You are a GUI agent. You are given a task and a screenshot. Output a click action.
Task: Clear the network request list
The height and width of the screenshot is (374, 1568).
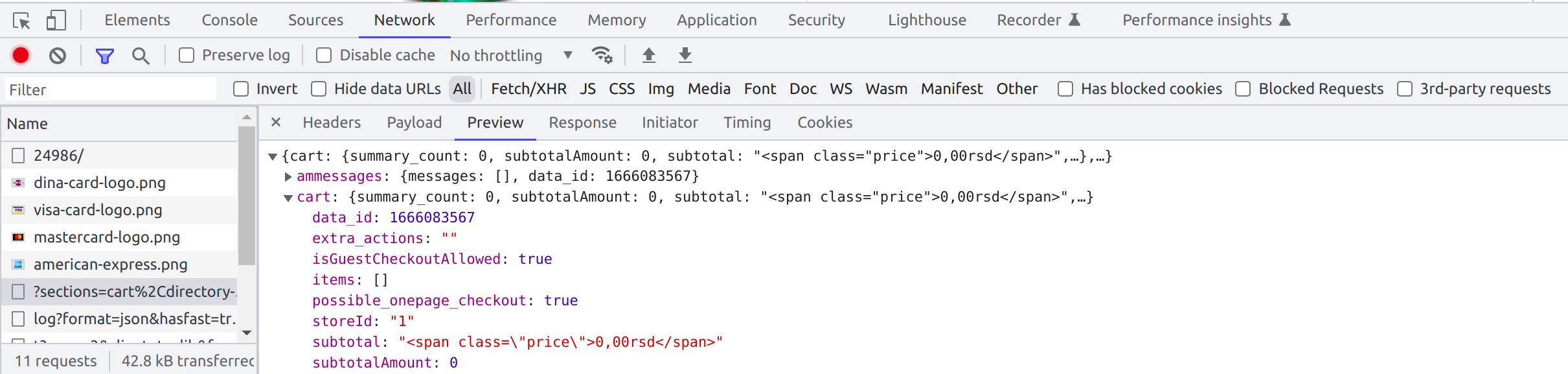[x=58, y=55]
